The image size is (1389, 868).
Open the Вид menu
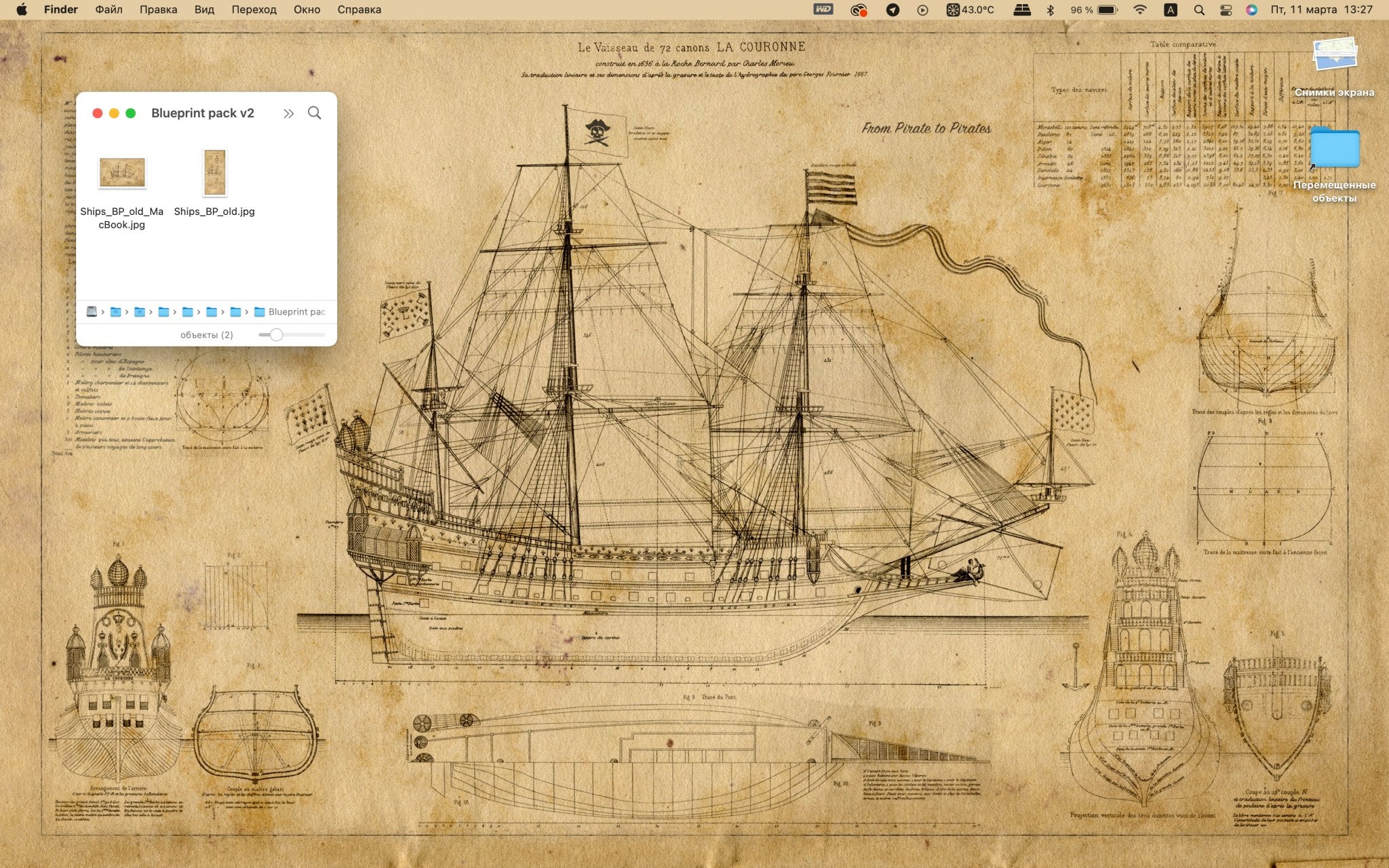tap(203, 9)
